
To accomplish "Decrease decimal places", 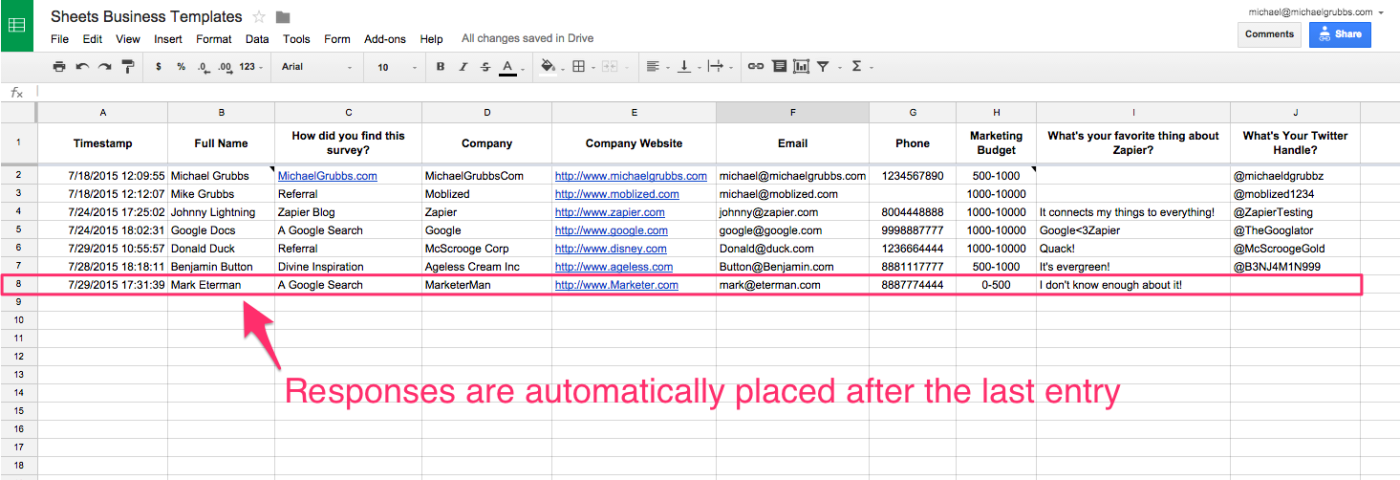I will coord(203,67).
